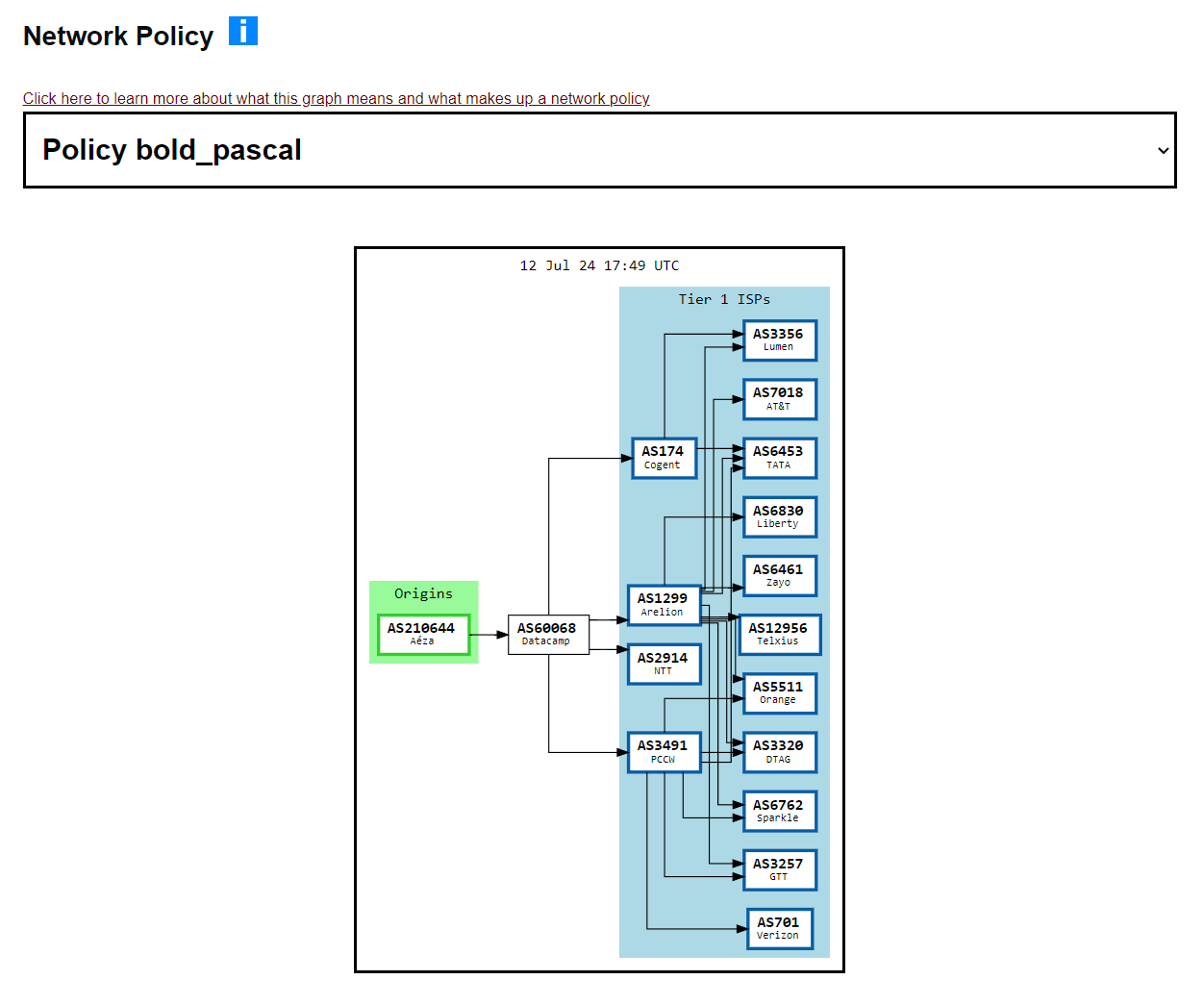Click the Network Policy heading
The width and height of the screenshot is (1204, 1005).
(118, 36)
